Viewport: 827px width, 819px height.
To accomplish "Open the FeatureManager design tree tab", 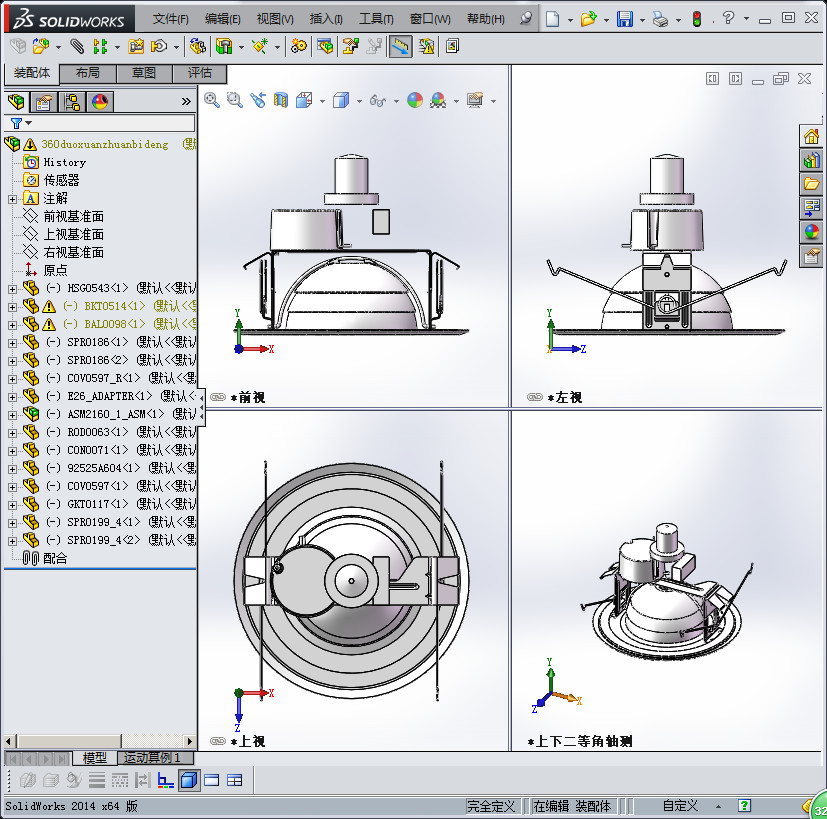I will click(x=16, y=101).
